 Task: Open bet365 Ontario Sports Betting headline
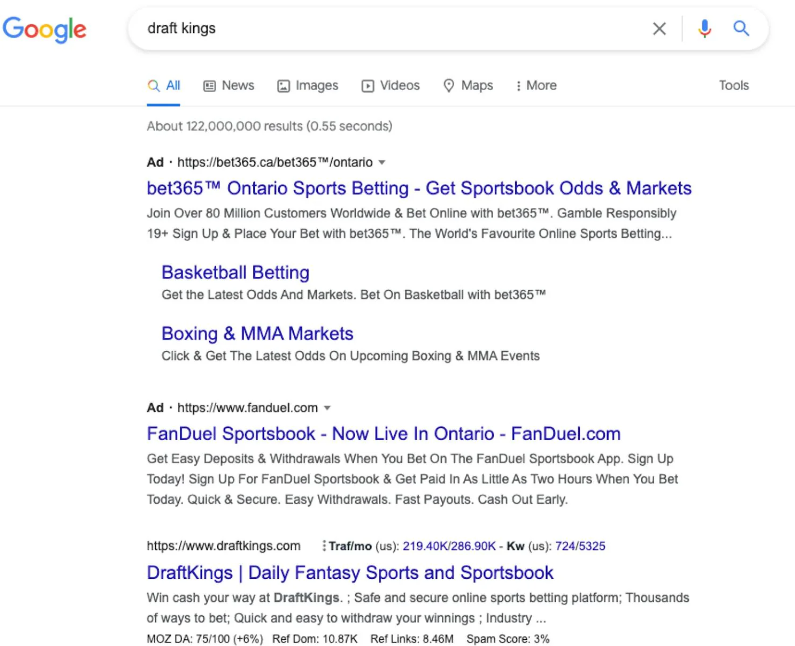point(419,188)
